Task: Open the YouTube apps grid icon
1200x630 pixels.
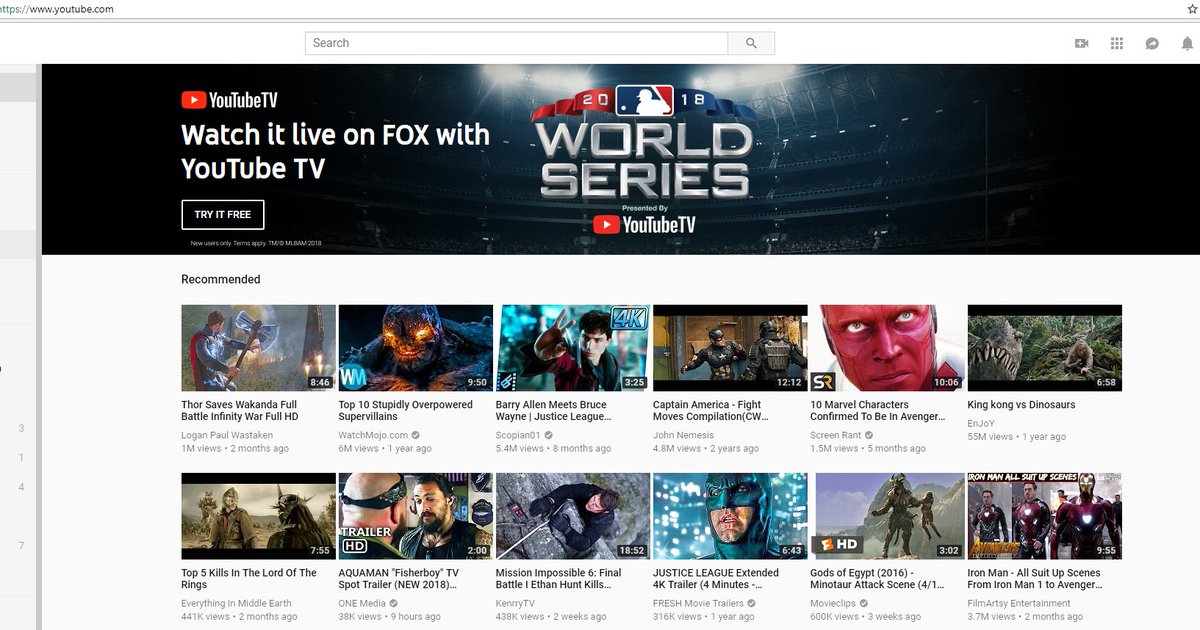Action: (x=1117, y=44)
